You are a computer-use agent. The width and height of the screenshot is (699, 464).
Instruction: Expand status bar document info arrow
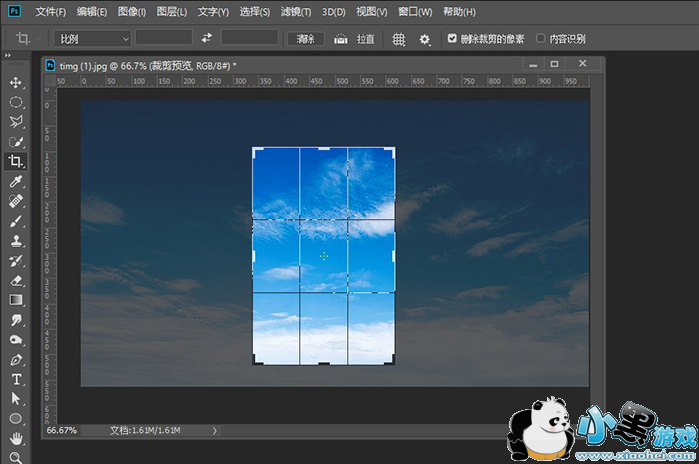click(214, 430)
